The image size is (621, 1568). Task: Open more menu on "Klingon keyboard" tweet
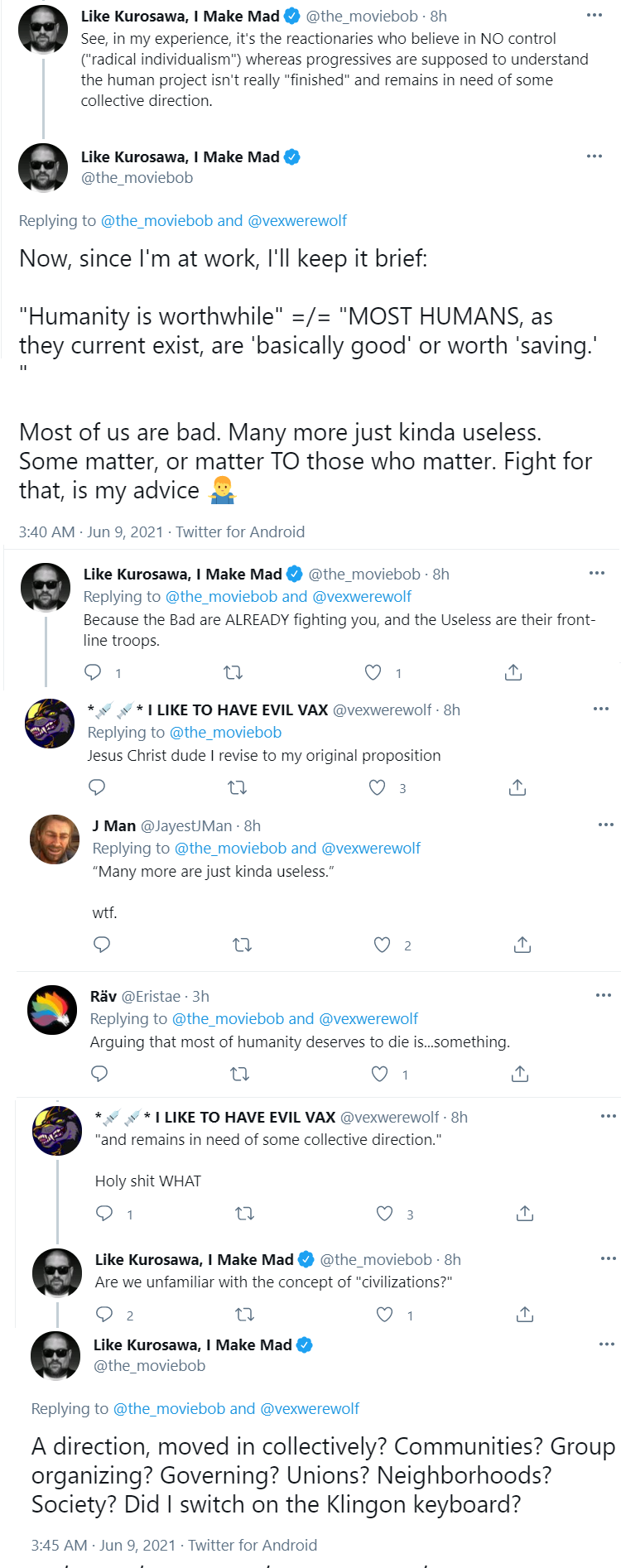607,1344
